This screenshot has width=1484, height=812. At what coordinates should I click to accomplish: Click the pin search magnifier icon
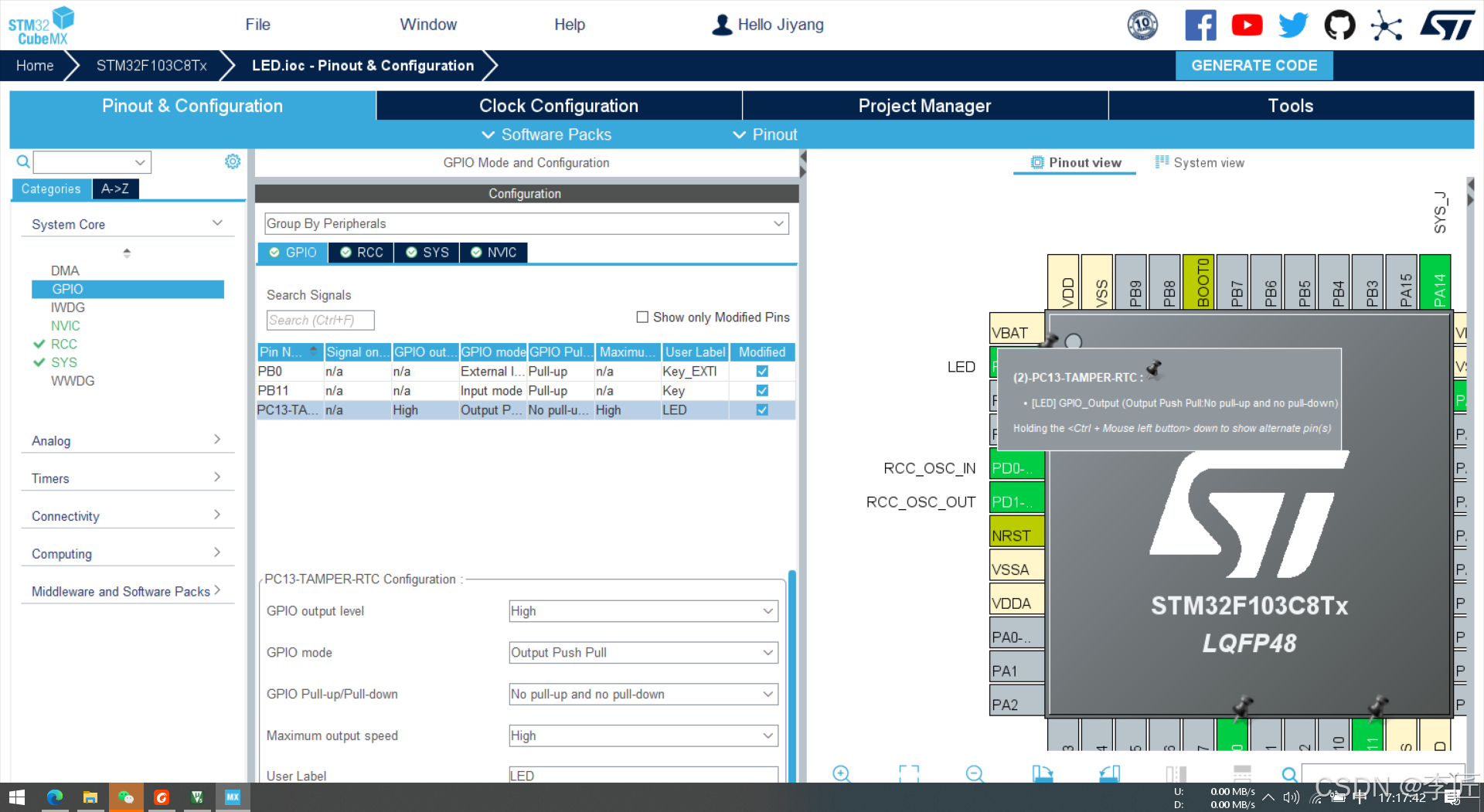click(1289, 774)
